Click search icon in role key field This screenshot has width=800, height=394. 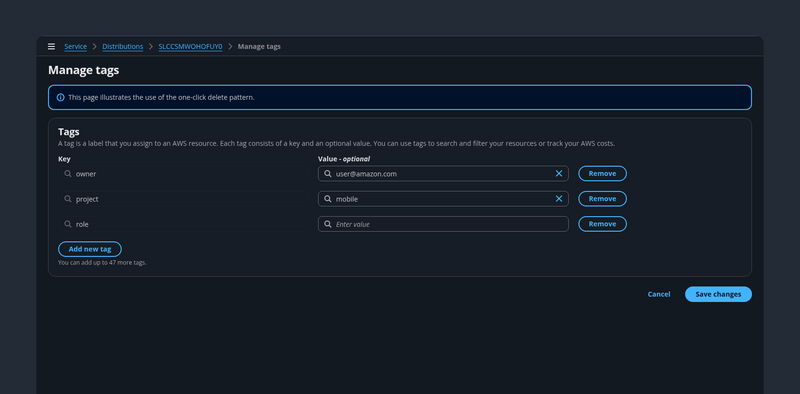click(x=68, y=224)
